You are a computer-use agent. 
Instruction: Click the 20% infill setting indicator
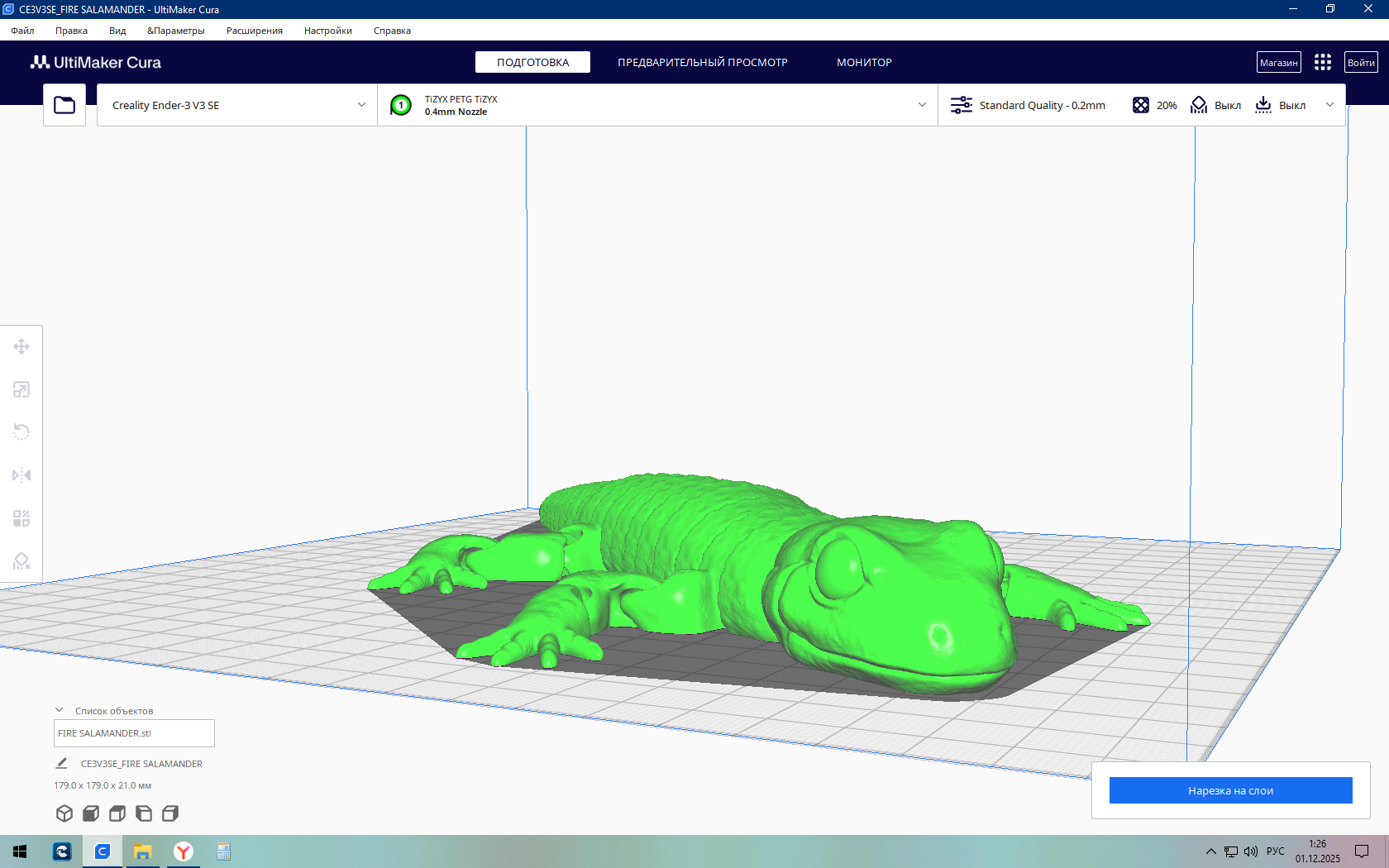pyautogui.click(x=1155, y=105)
